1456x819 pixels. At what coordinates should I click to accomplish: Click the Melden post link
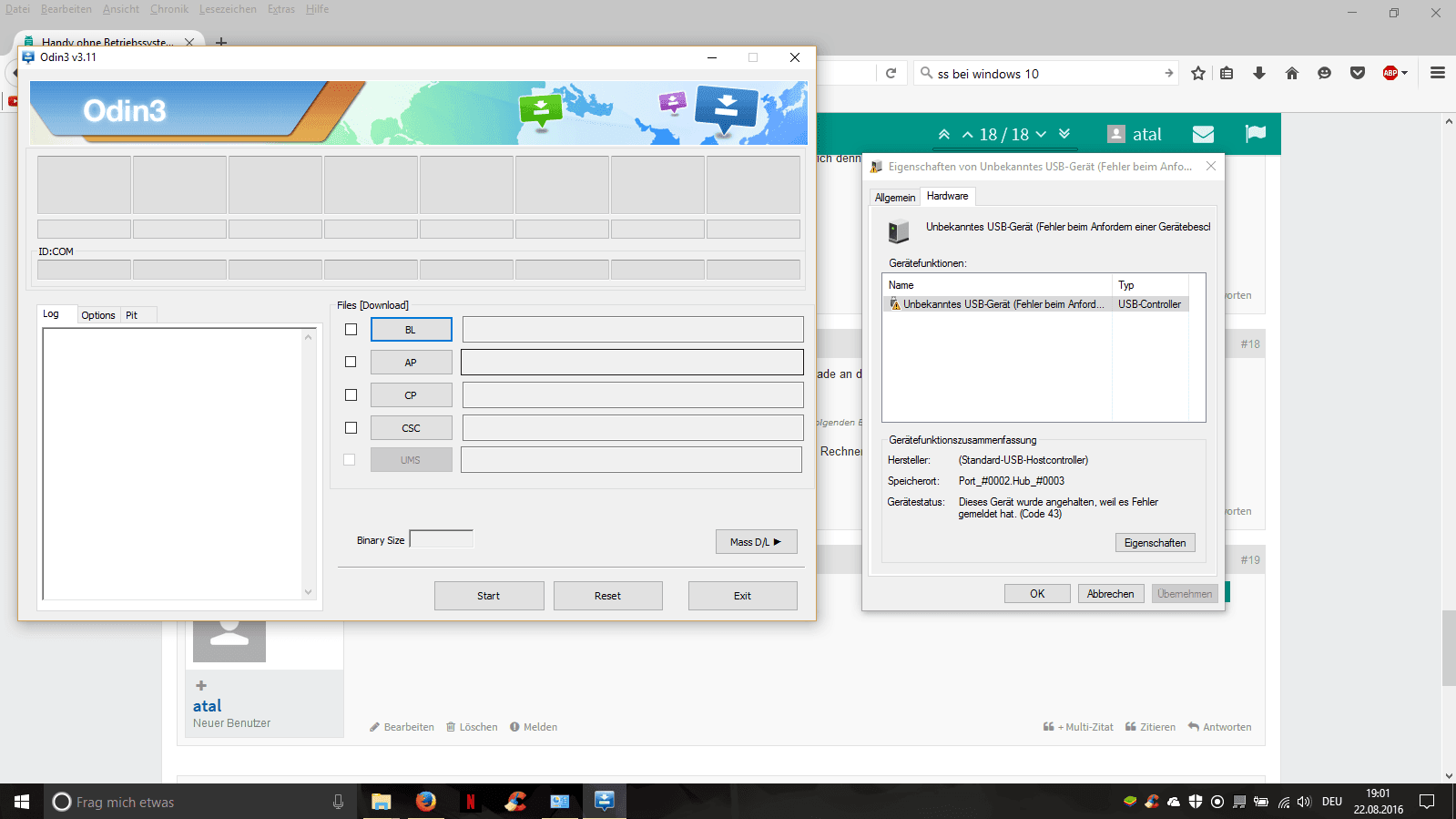pos(534,727)
